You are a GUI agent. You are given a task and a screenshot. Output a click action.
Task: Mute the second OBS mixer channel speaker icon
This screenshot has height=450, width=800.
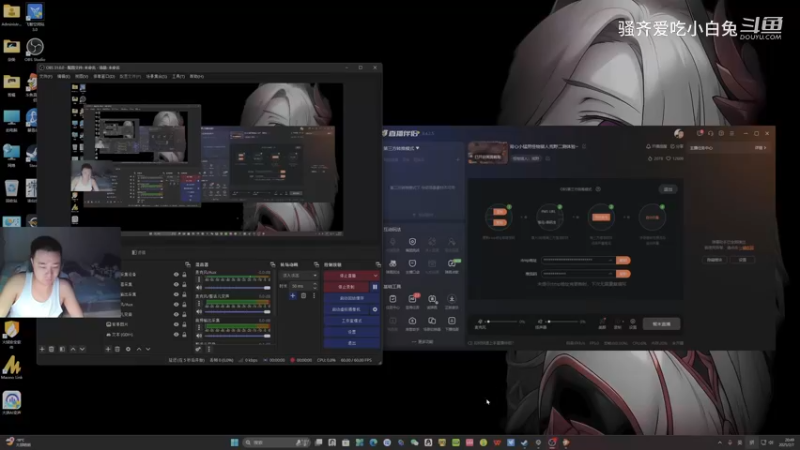199,311
